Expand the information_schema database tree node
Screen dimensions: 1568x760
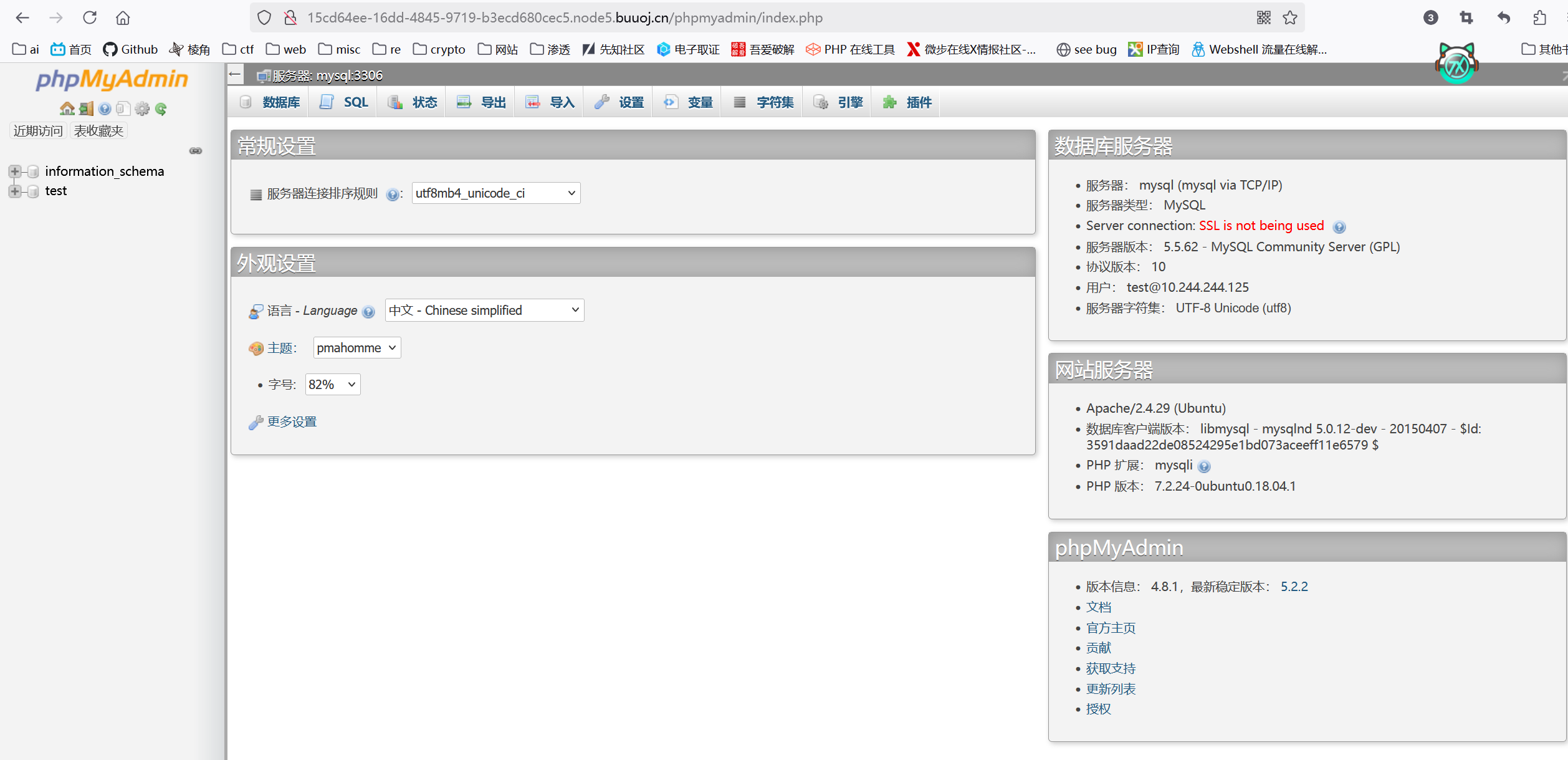coord(14,171)
